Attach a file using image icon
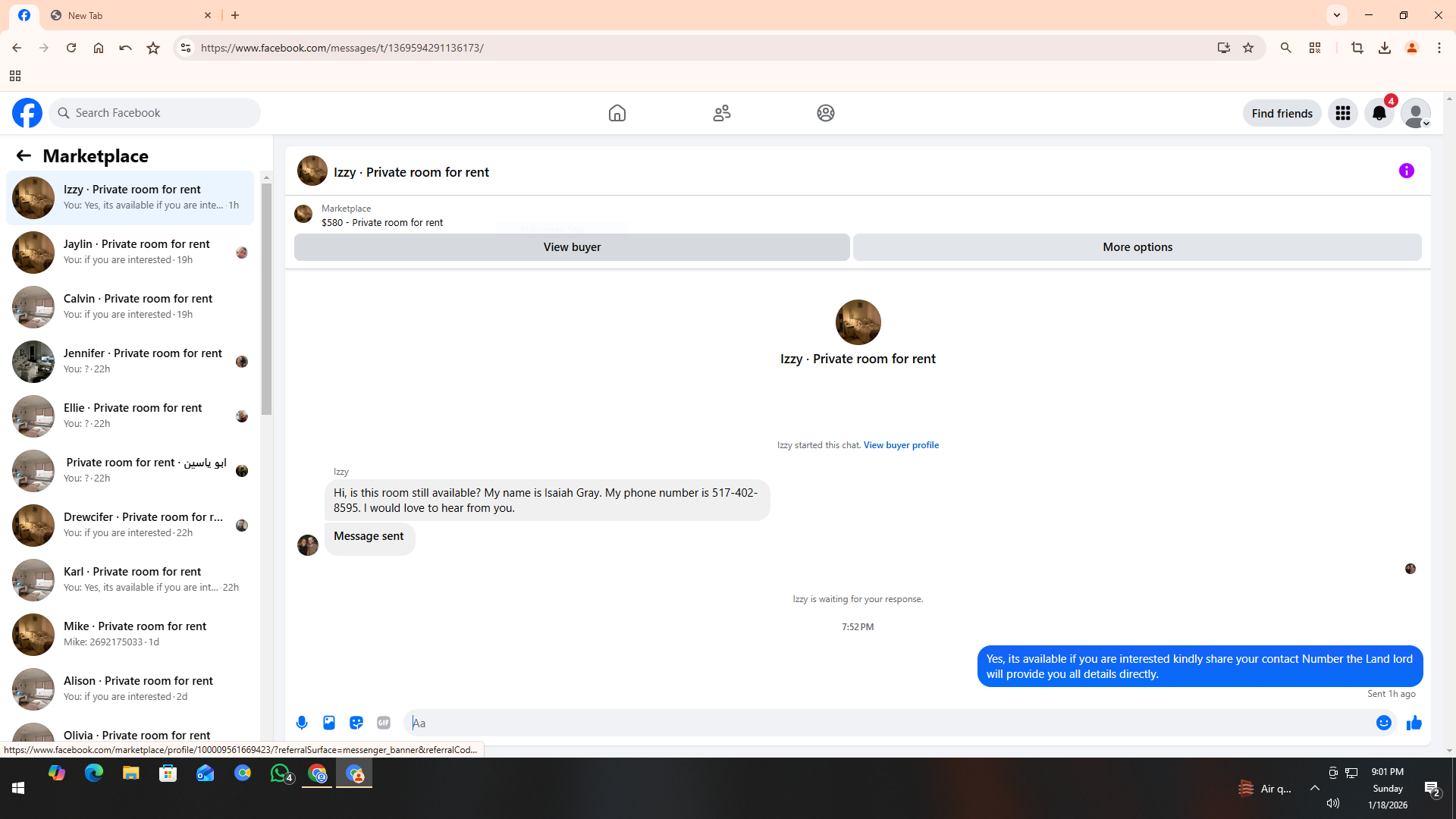Screen dimensions: 1456x819 point(329,723)
